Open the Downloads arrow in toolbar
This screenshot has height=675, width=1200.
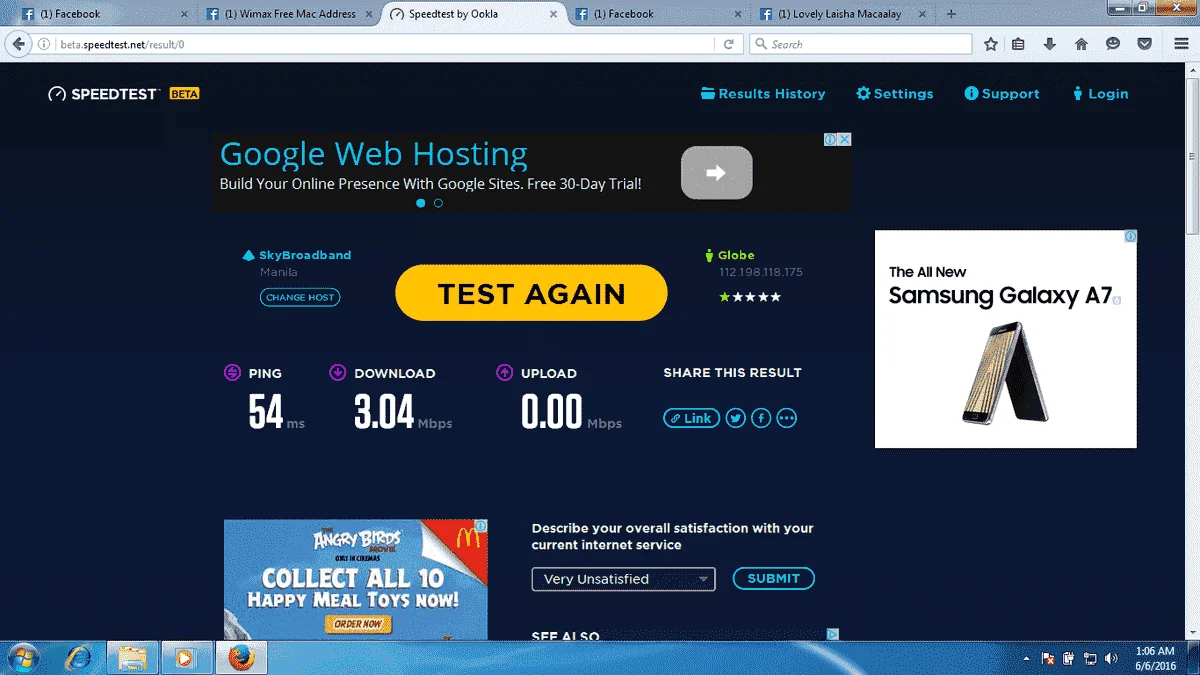coord(1049,44)
